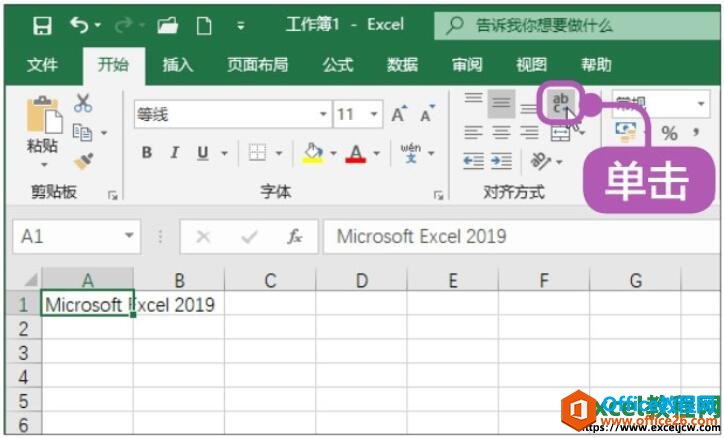Image resolution: width=724 pixels, height=438 pixels.
Task: Open the borders dropdown arrow
Action: point(279,153)
